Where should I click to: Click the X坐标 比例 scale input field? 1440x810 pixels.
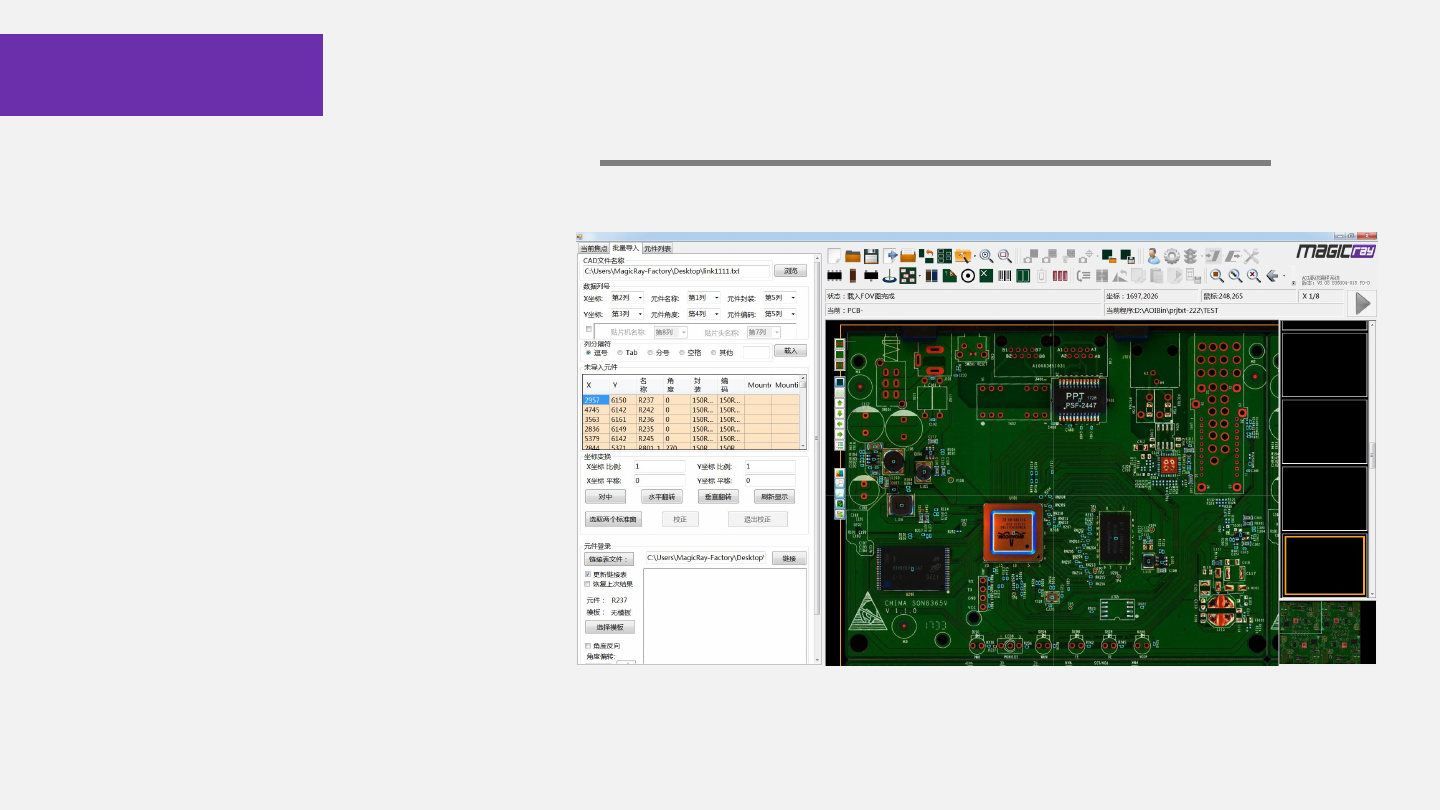tap(659, 467)
